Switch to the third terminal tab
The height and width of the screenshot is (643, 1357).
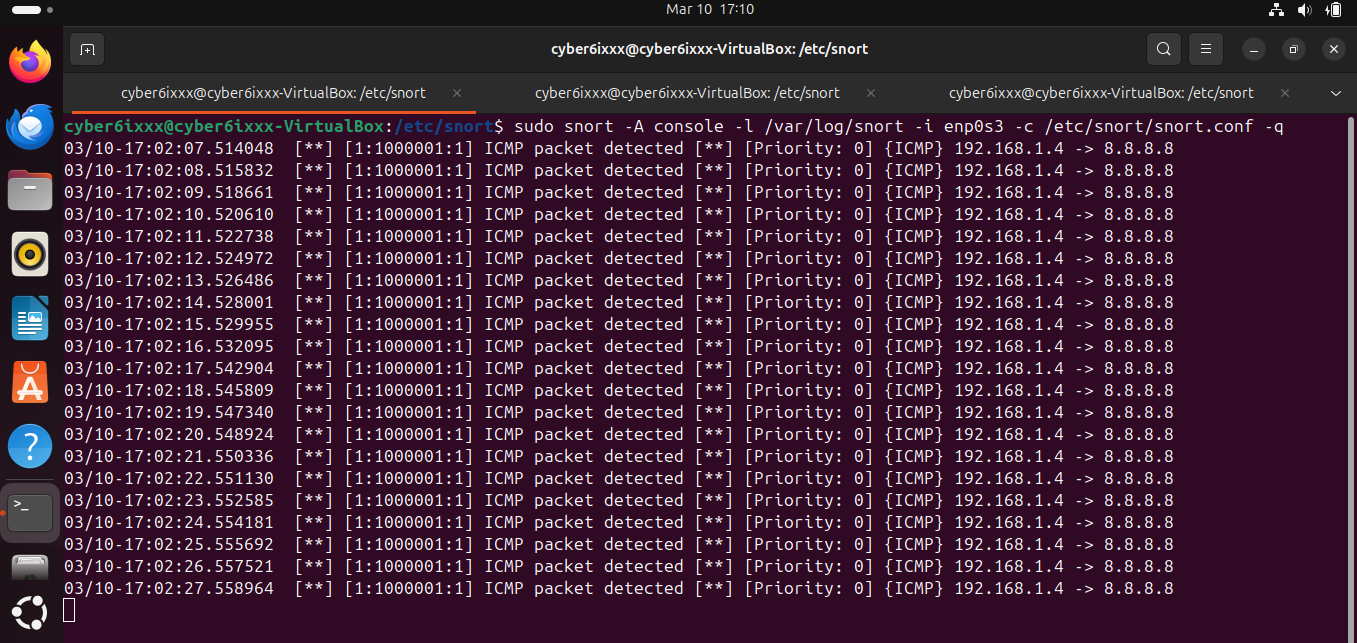pos(1101,93)
